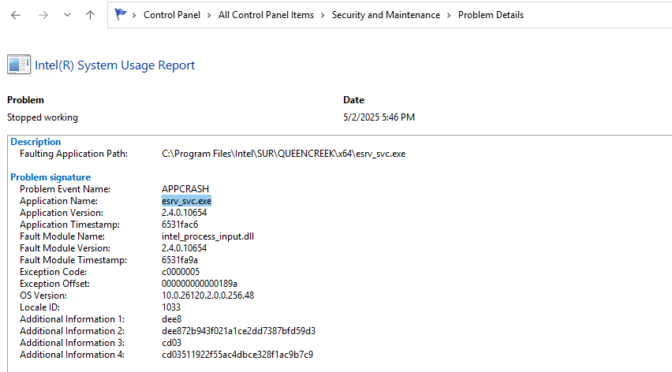This screenshot has width=672, height=372.
Task: Click the Additional Information 3 label
Action: [72, 343]
